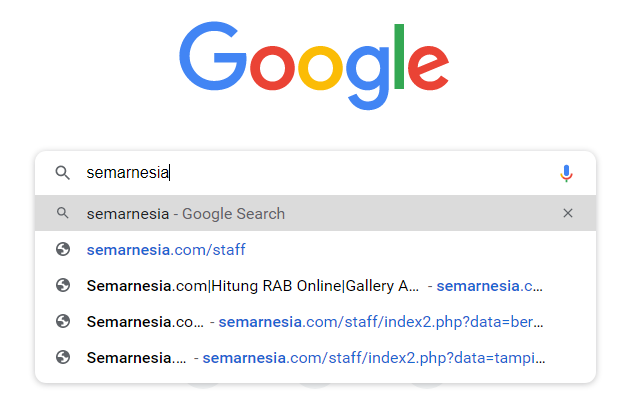Image resolution: width=617 pixels, height=401 pixels.
Task: Click globe icon of the data=ber suggestion
Action: (63, 321)
